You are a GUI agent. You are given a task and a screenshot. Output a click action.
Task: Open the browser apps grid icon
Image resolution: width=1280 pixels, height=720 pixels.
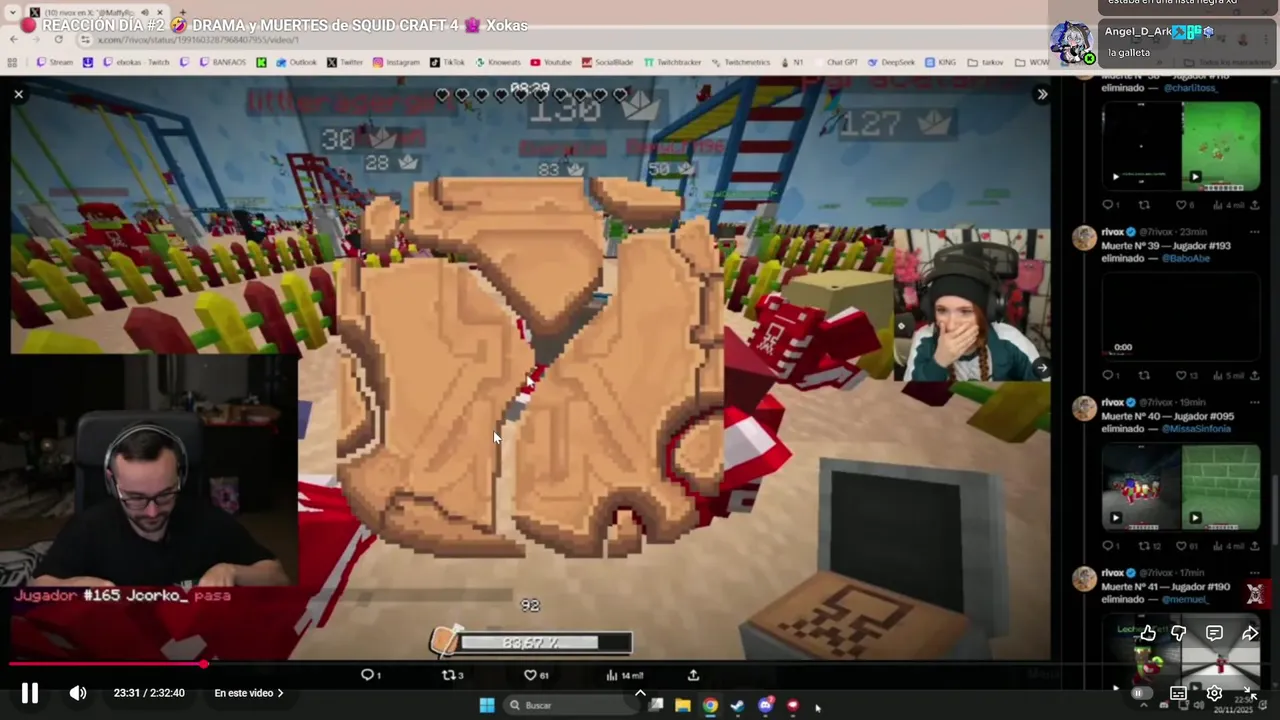point(12,62)
